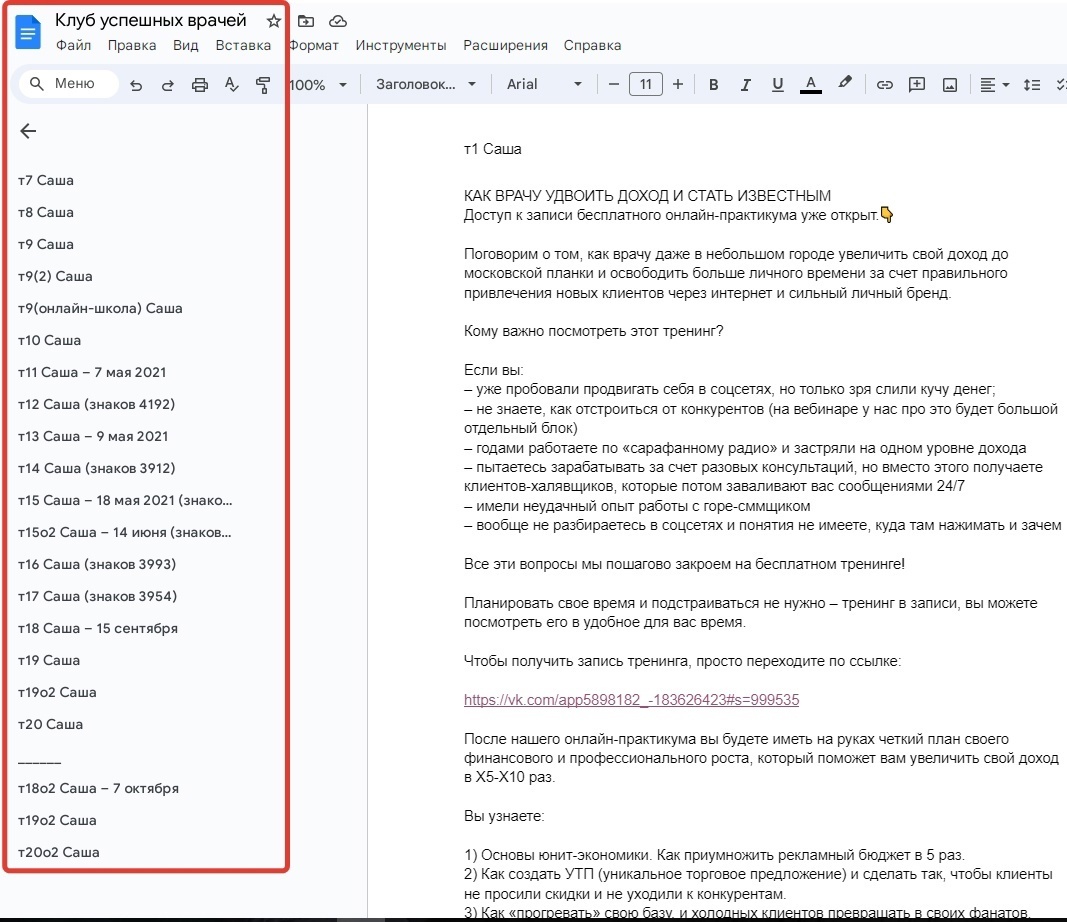Screen dimensions: 1067x922
Task: Jump to outline heading т10 Саша
Action: (x=49, y=340)
